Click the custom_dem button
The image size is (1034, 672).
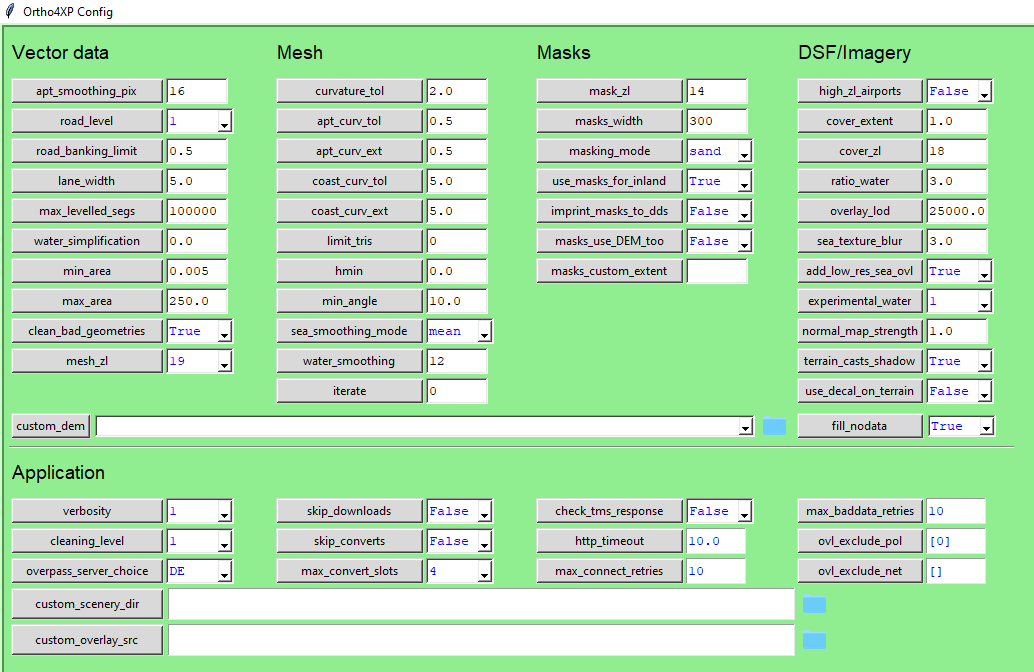click(51, 426)
